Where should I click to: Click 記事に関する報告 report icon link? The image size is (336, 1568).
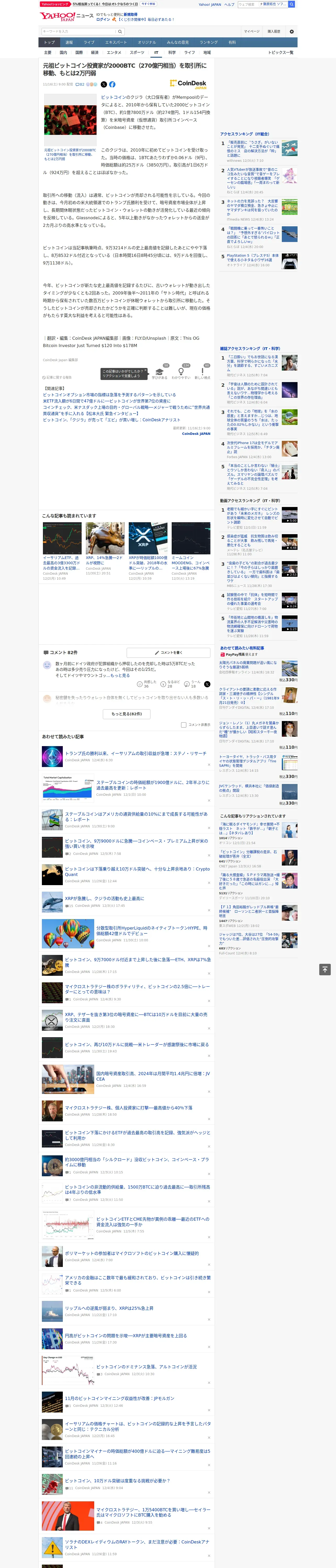click(x=57, y=377)
